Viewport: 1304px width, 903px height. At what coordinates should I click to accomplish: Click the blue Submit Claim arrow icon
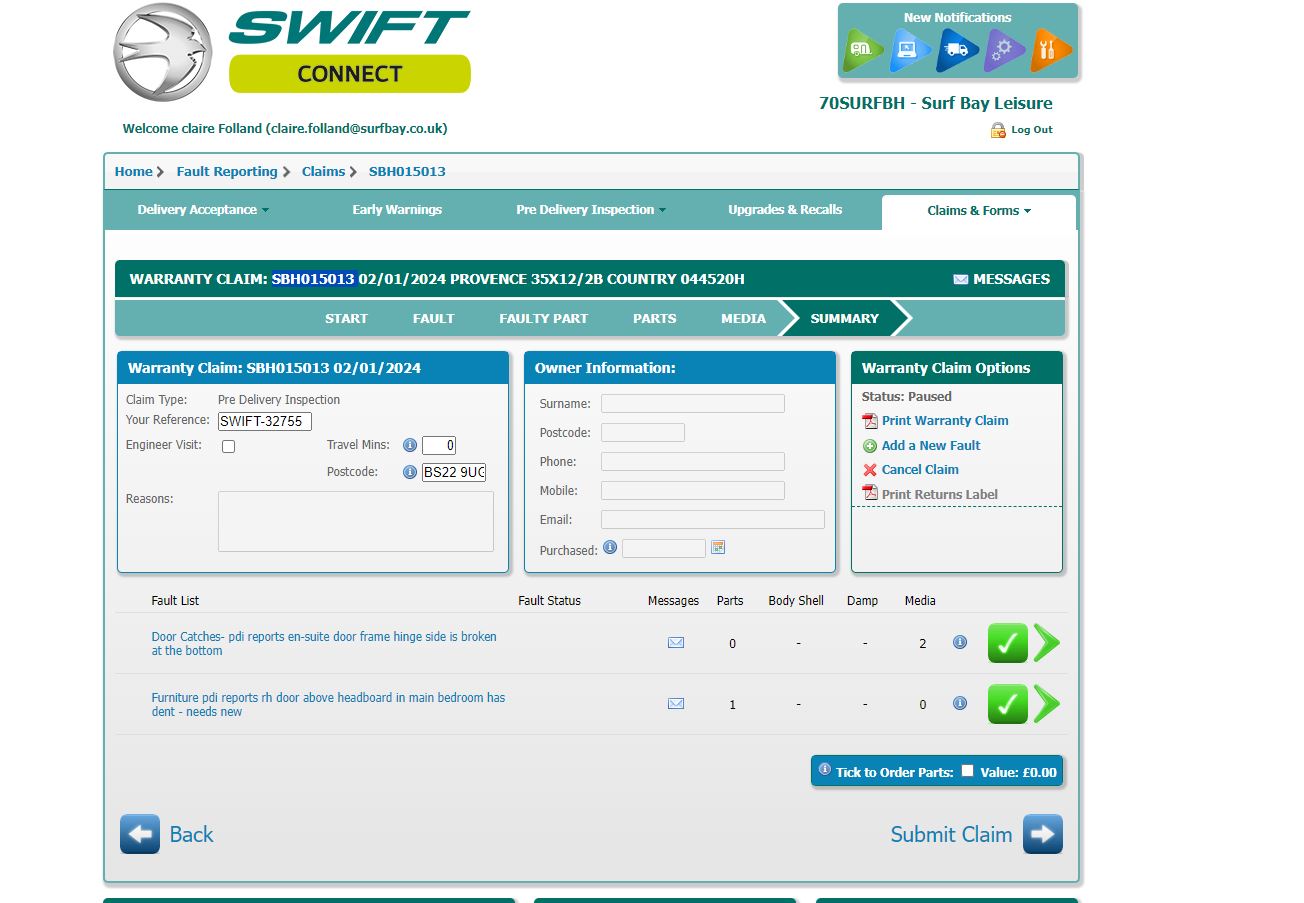coord(1043,834)
